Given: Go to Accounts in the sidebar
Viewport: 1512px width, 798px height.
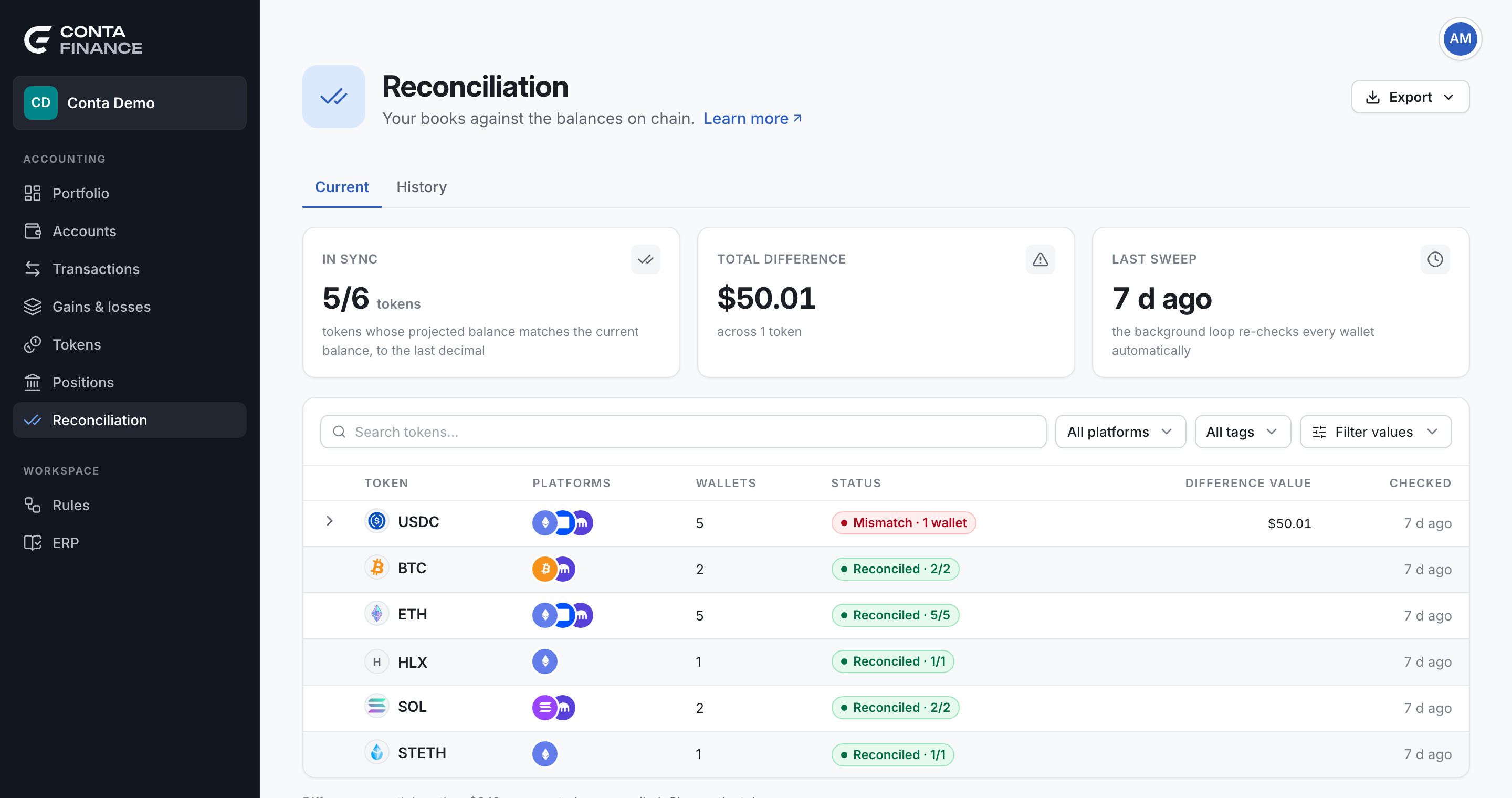Looking at the screenshot, I should pos(129,231).
